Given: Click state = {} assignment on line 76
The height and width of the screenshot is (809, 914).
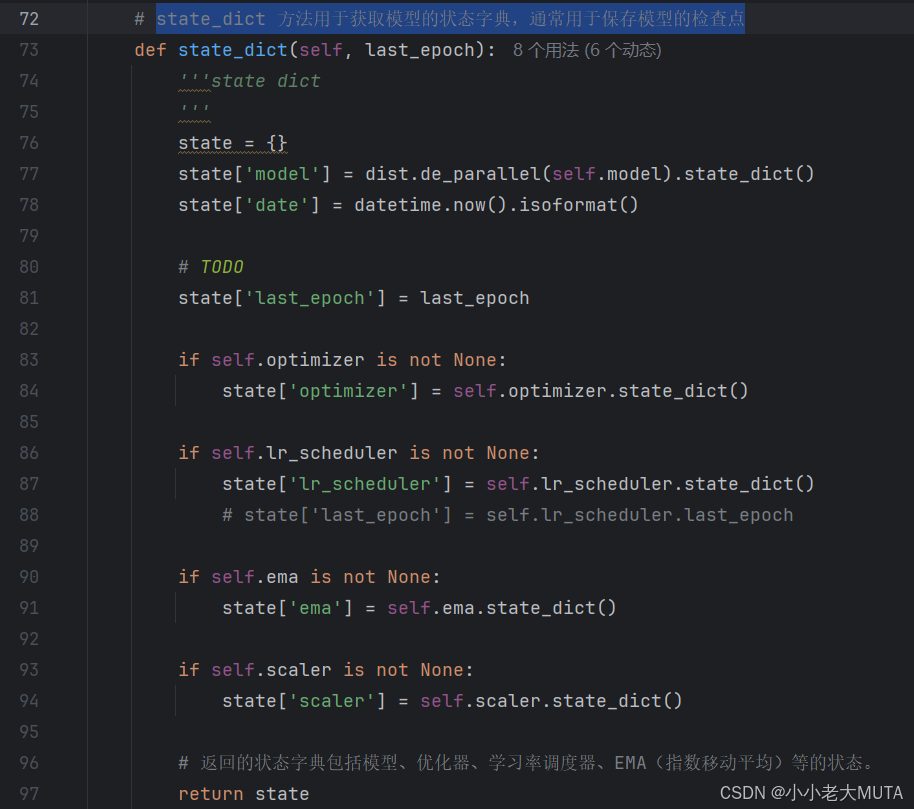Looking at the screenshot, I should pyautogui.click(x=231, y=142).
